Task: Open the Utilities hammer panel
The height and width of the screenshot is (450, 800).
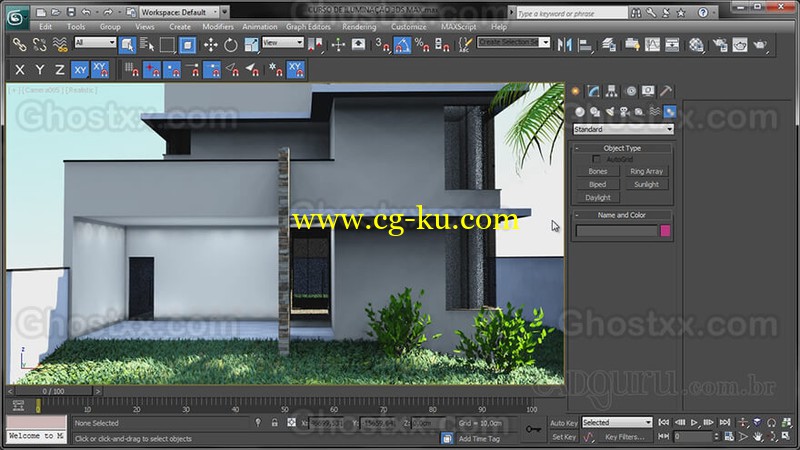Action: (x=665, y=91)
